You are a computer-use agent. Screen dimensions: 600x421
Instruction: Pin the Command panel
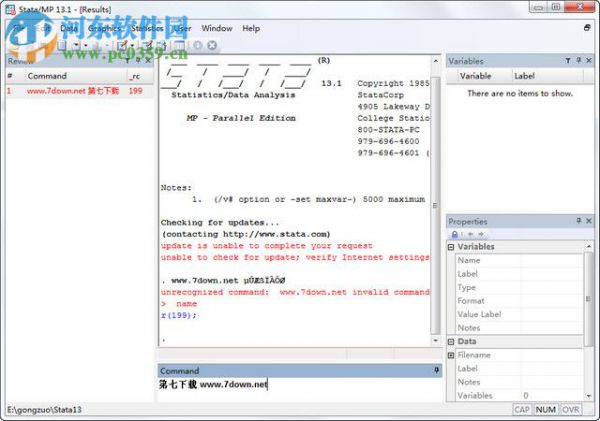click(436, 370)
